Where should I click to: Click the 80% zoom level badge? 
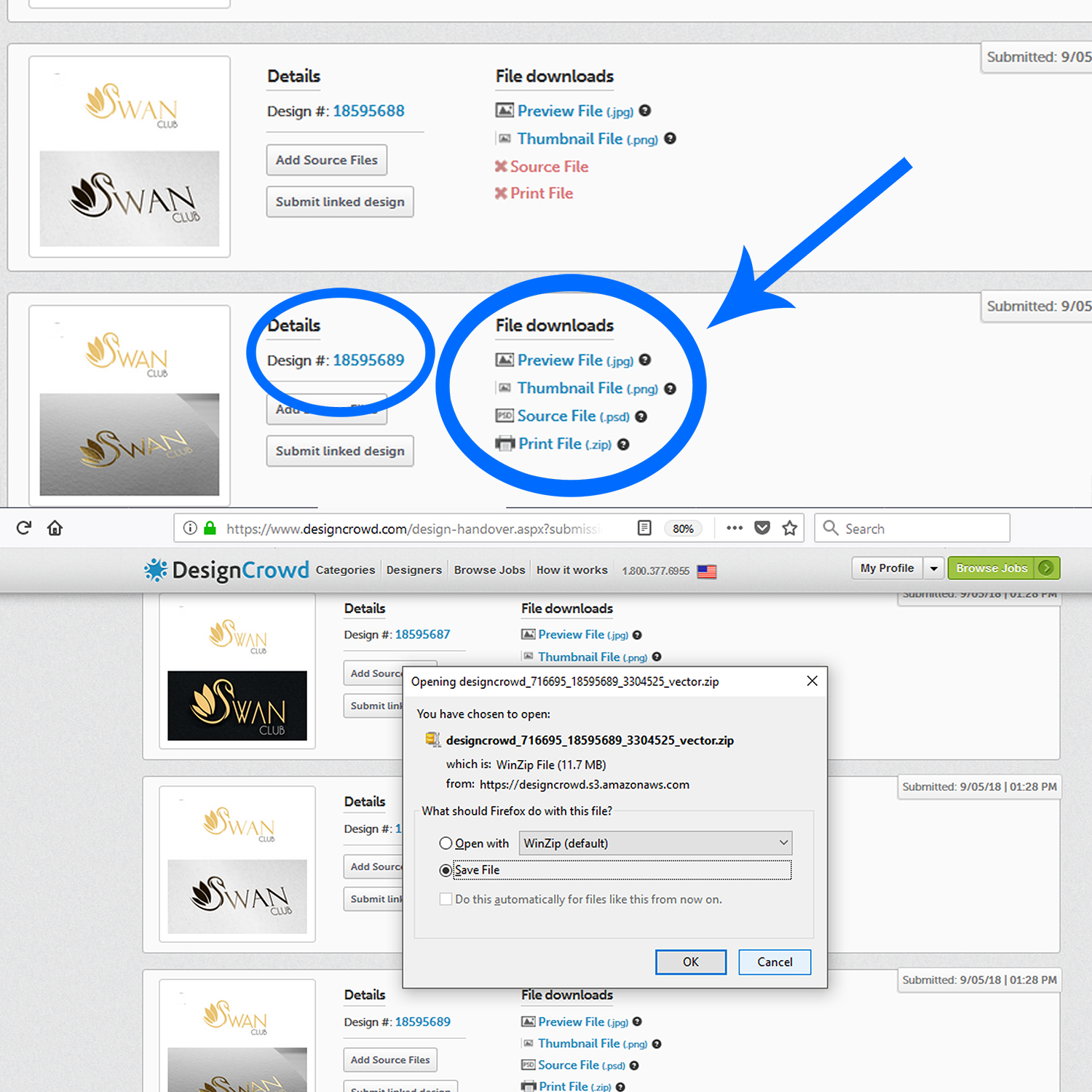point(683,529)
